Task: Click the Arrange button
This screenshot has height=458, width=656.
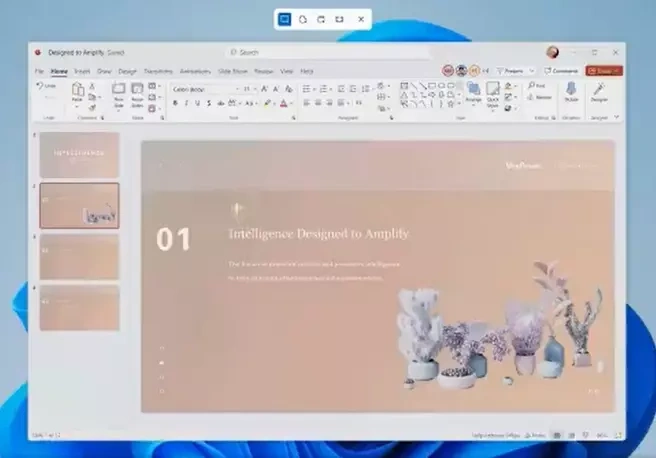Action: (473, 94)
